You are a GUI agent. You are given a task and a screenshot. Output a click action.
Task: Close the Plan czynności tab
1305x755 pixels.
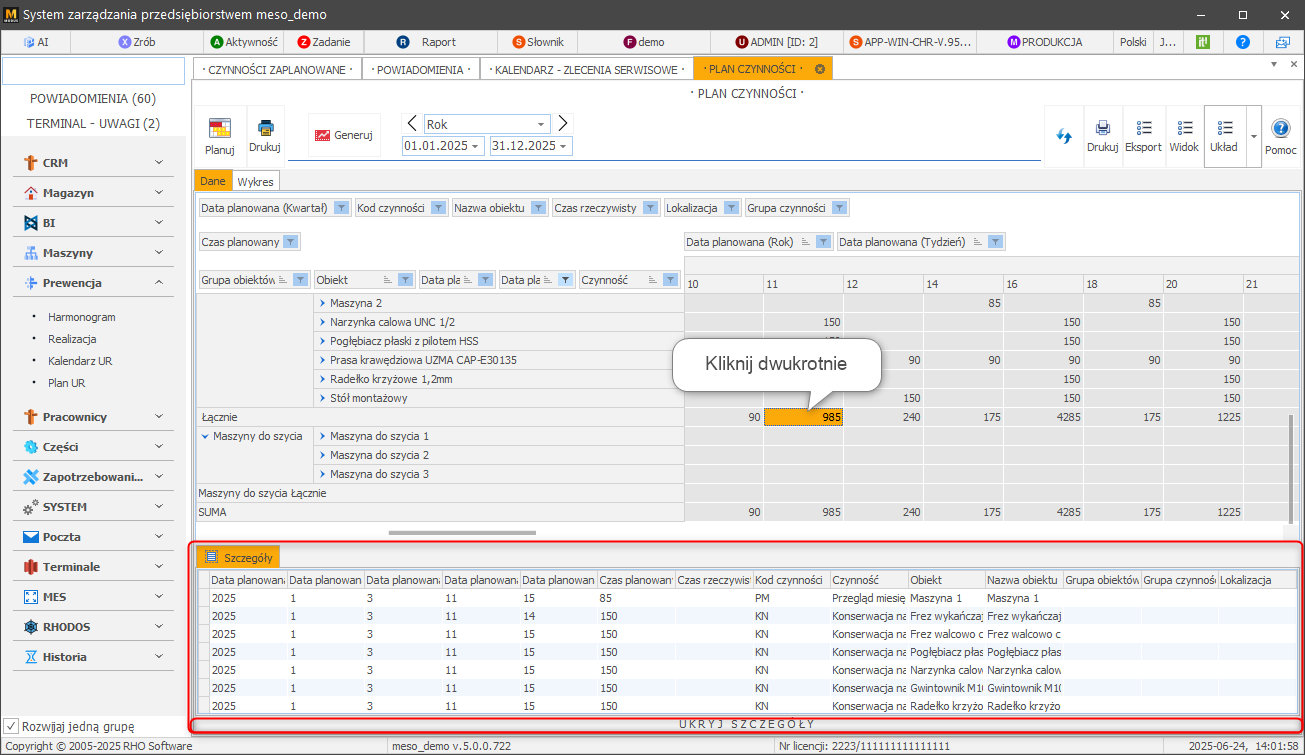[820, 69]
